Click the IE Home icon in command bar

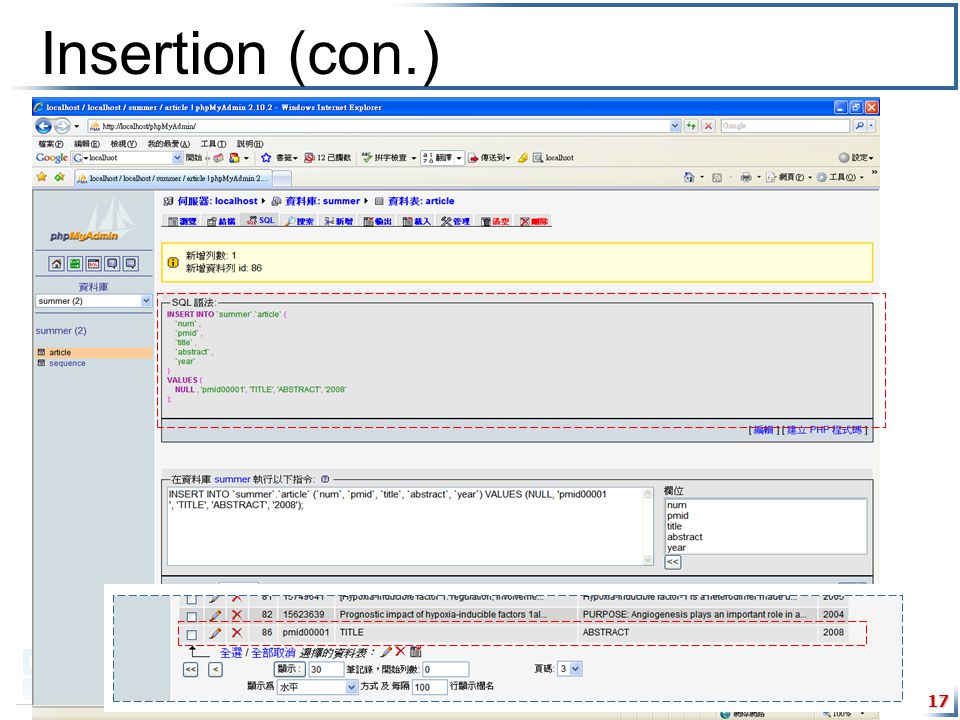689,178
